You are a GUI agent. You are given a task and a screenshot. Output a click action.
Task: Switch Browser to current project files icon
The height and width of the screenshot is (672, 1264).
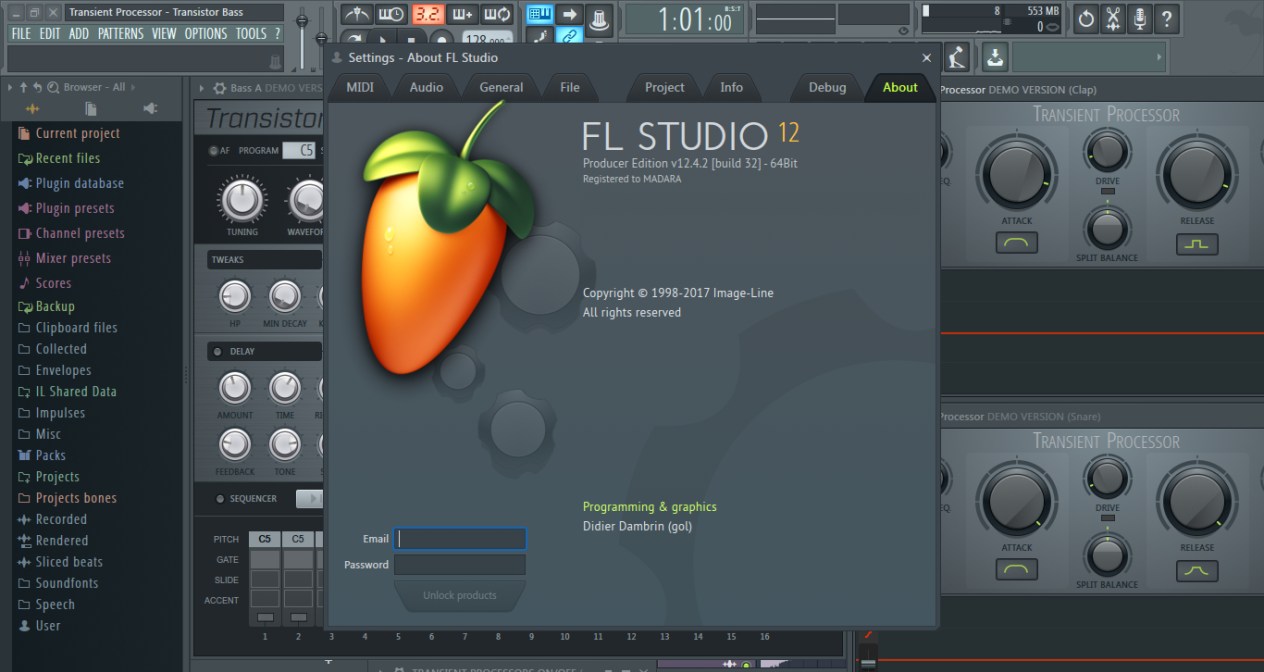click(x=91, y=108)
